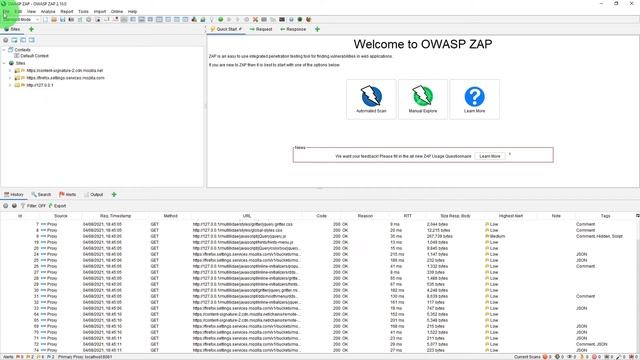
Task: Click the 'Comment, Hidden, Script' tags cell
Action: pyautogui.click(x=599, y=236)
